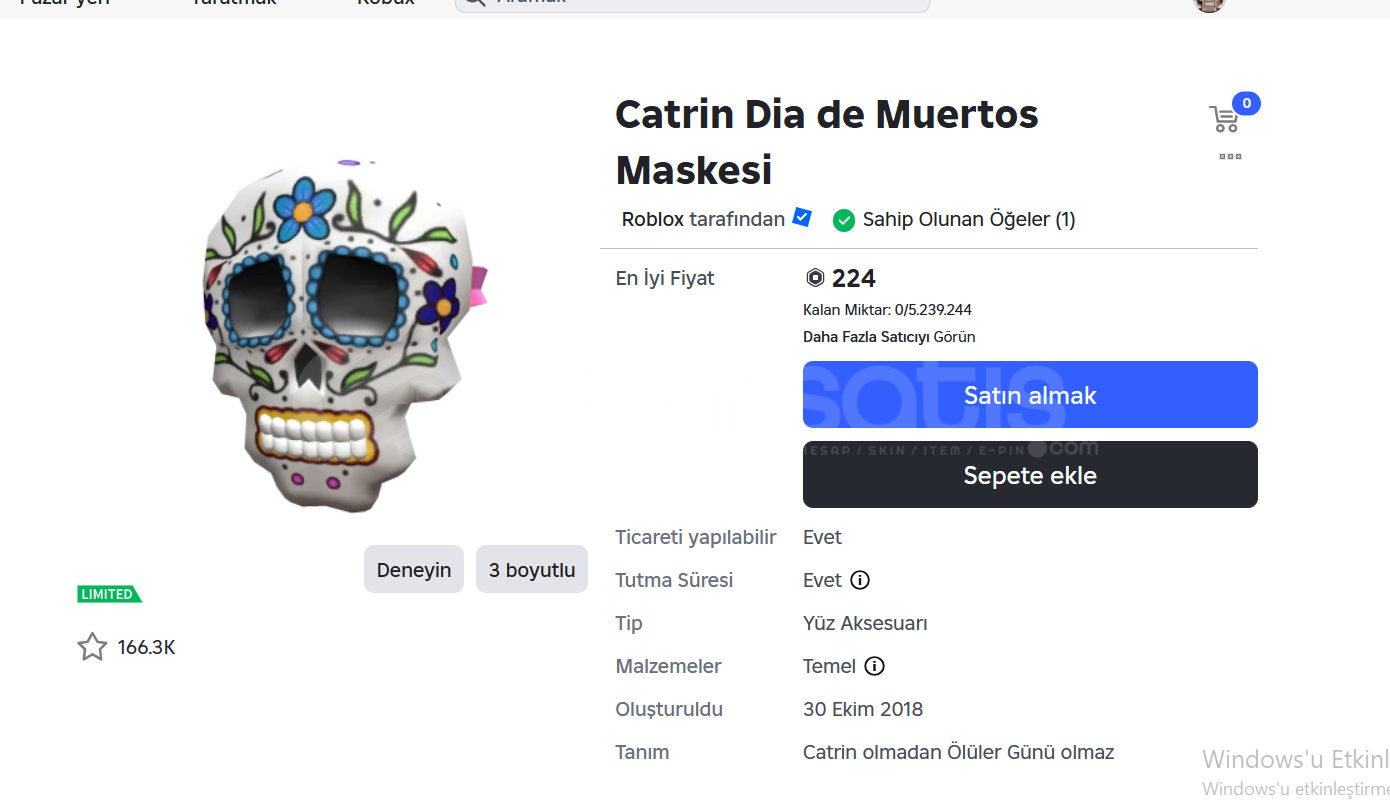Click Sahip Olunan Öğeler (1) text
The width and height of the screenshot is (1390, 801).
(x=968, y=219)
